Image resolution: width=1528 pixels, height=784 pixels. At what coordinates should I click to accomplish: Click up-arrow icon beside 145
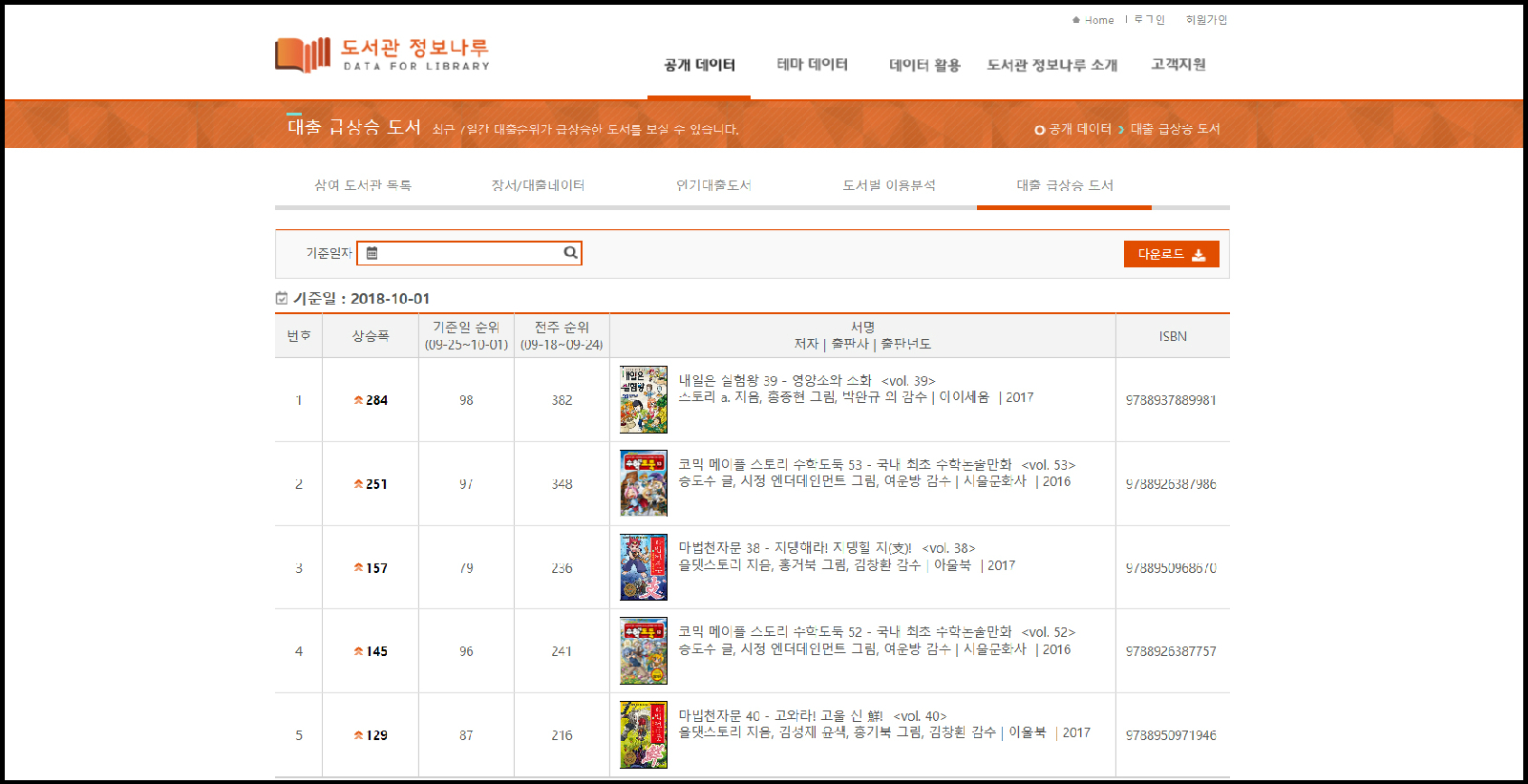tap(358, 651)
